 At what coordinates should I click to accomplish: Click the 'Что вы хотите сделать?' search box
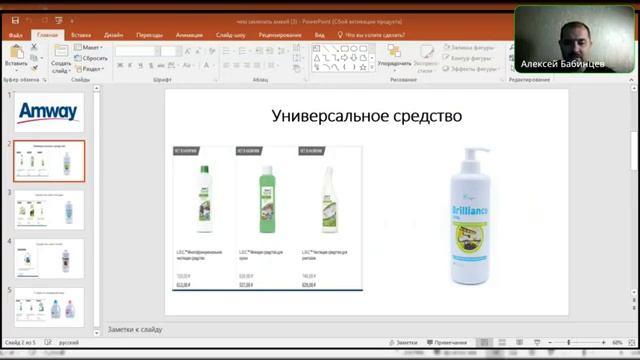(371, 35)
